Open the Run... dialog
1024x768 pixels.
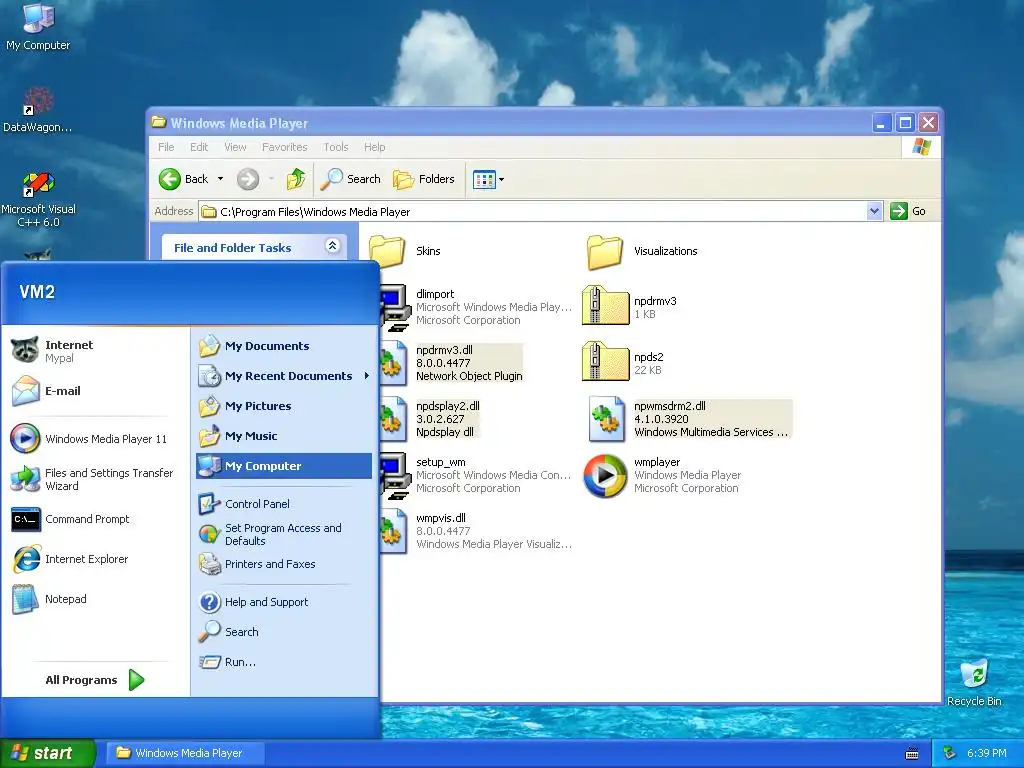(228, 662)
